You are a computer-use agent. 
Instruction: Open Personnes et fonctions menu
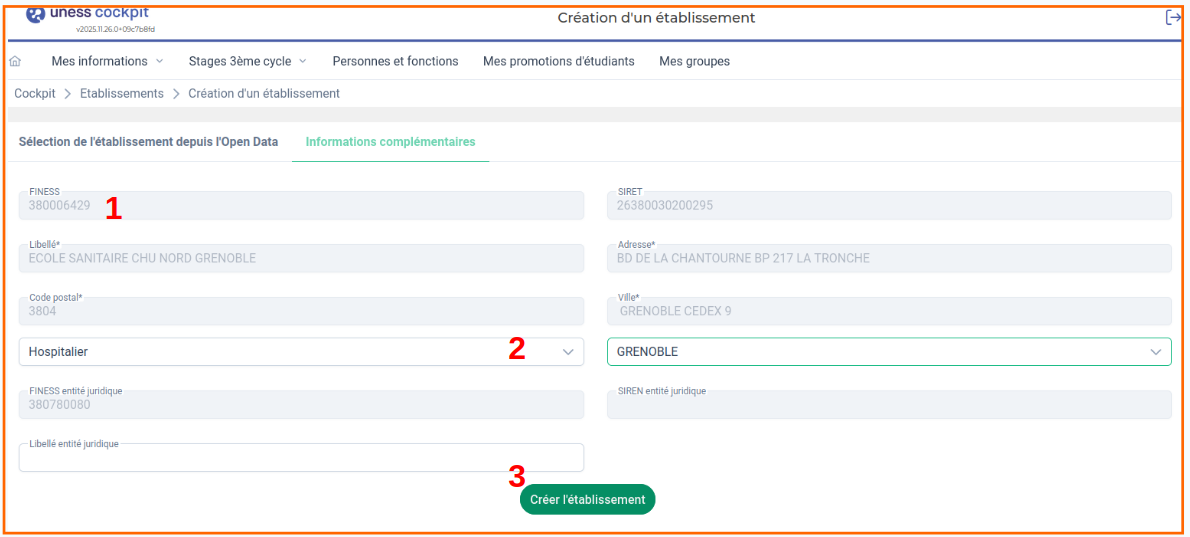tap(395, 62)
